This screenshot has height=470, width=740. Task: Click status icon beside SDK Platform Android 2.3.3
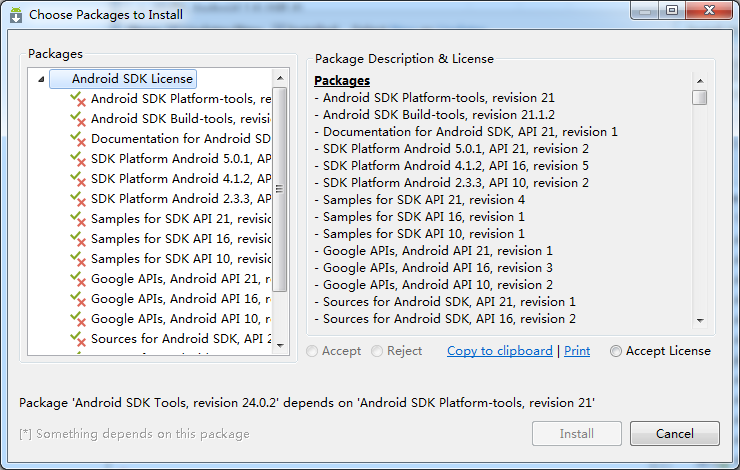78,199
